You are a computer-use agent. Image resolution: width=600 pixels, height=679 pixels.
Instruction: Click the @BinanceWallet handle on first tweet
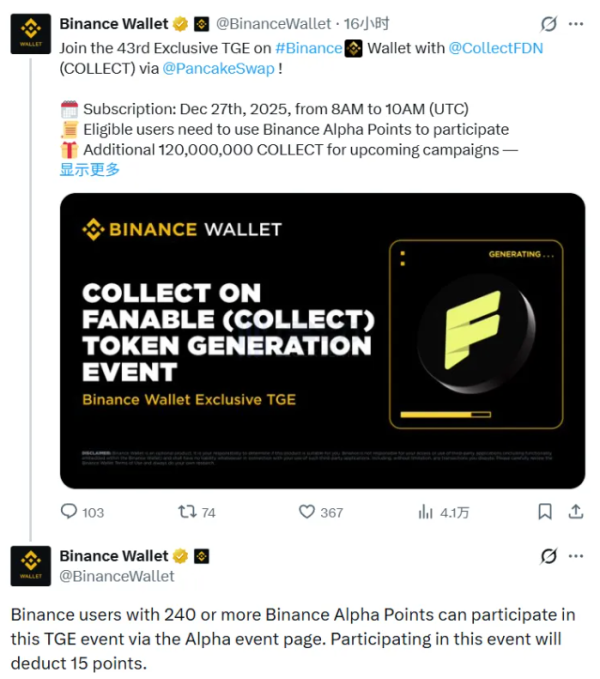[273, 24]
